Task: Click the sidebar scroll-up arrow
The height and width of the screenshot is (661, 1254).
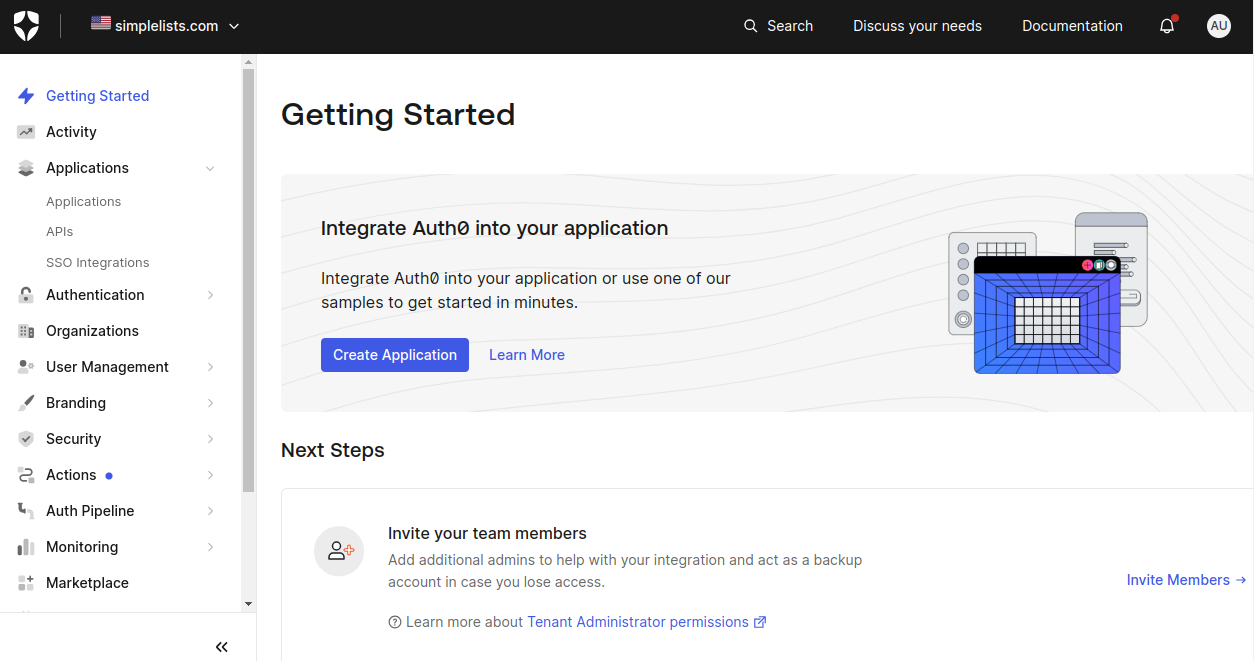Action: pyautogui.click(x=249, y=61)
